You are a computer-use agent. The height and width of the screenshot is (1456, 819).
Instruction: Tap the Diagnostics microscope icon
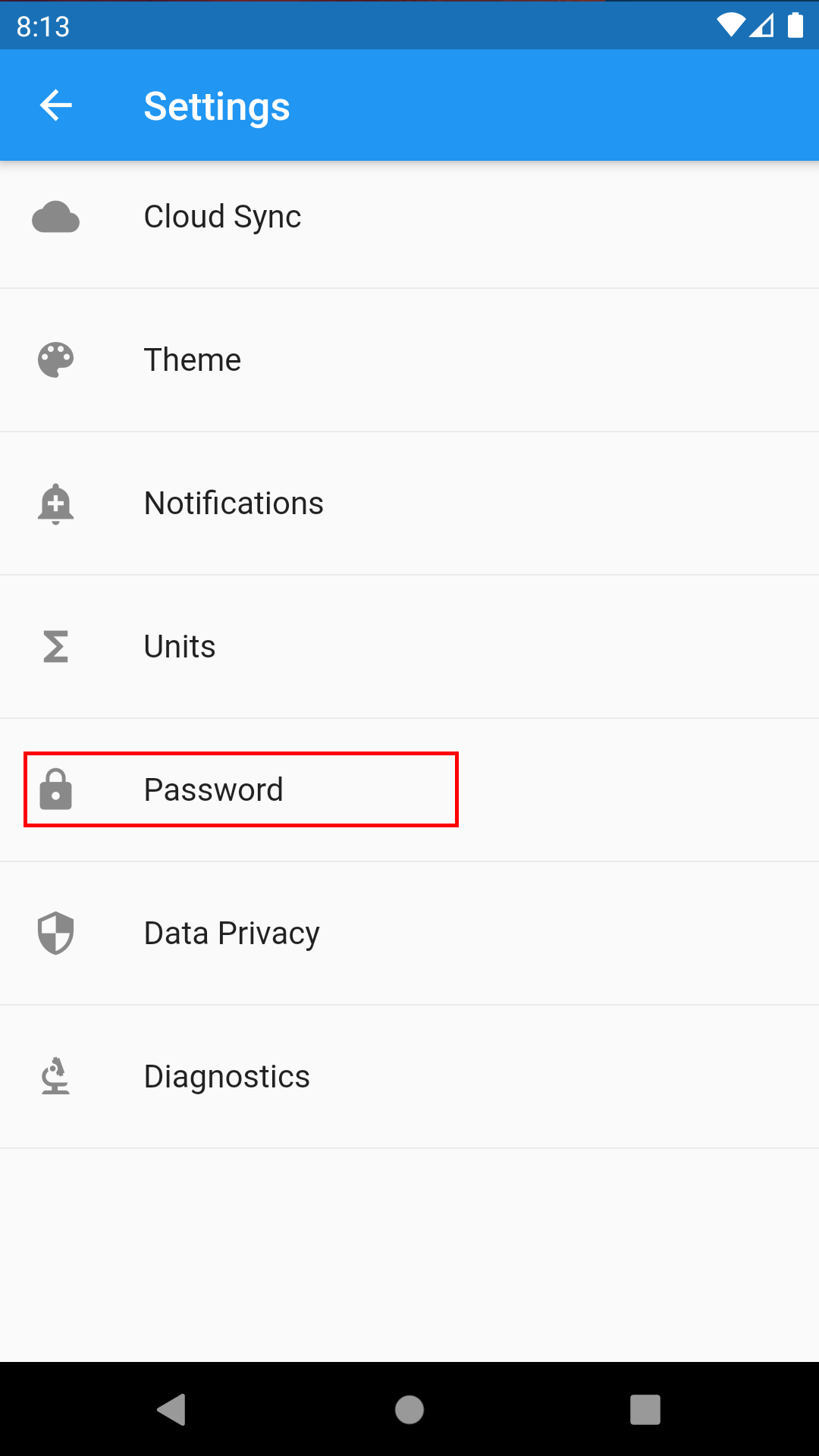(55, 1077)
